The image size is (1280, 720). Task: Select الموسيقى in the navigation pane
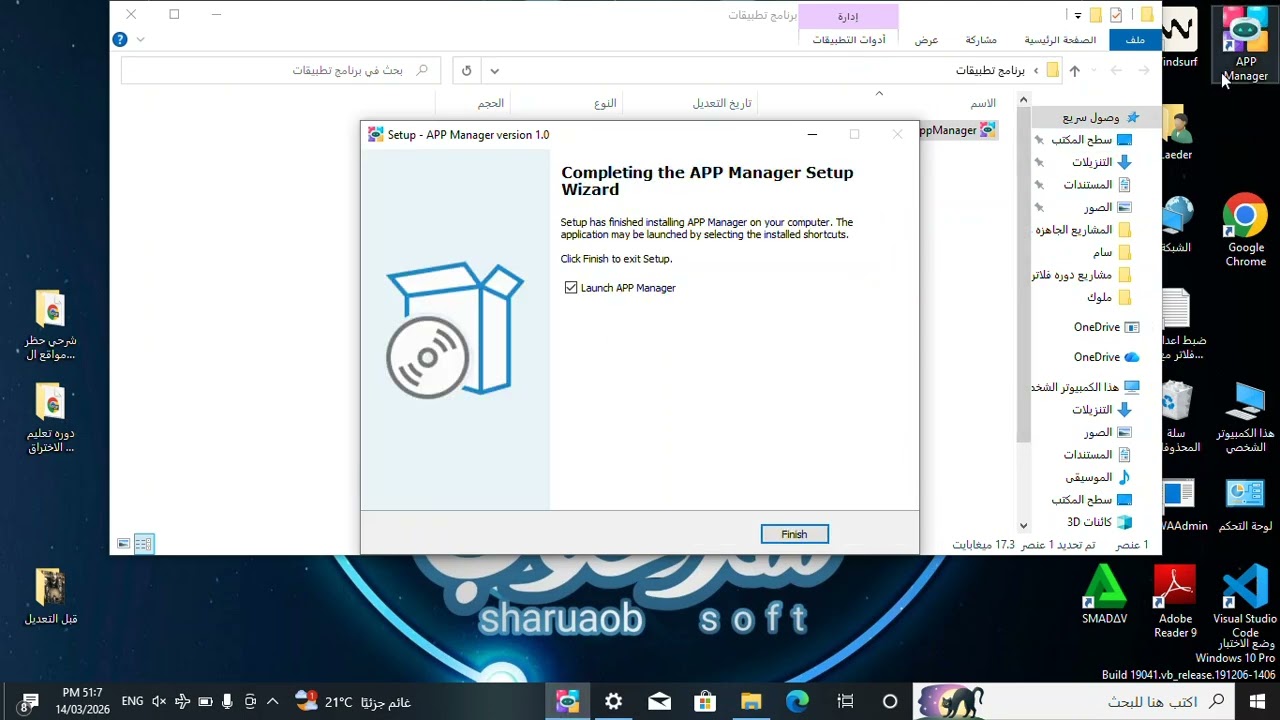1097,477
